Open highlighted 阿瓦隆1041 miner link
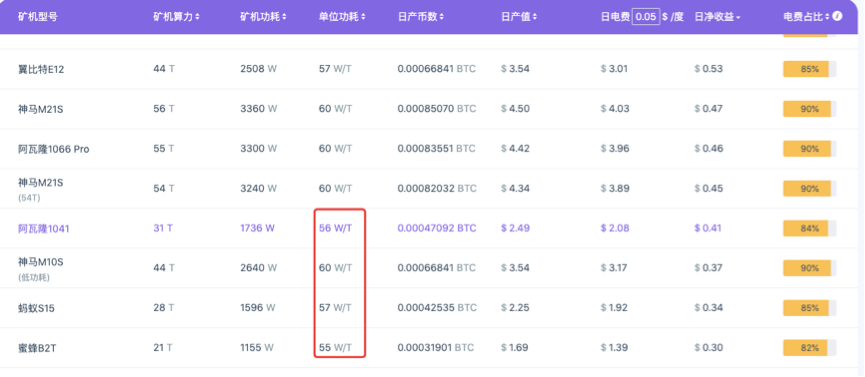865x377 pixels. (x=44, y=229)
